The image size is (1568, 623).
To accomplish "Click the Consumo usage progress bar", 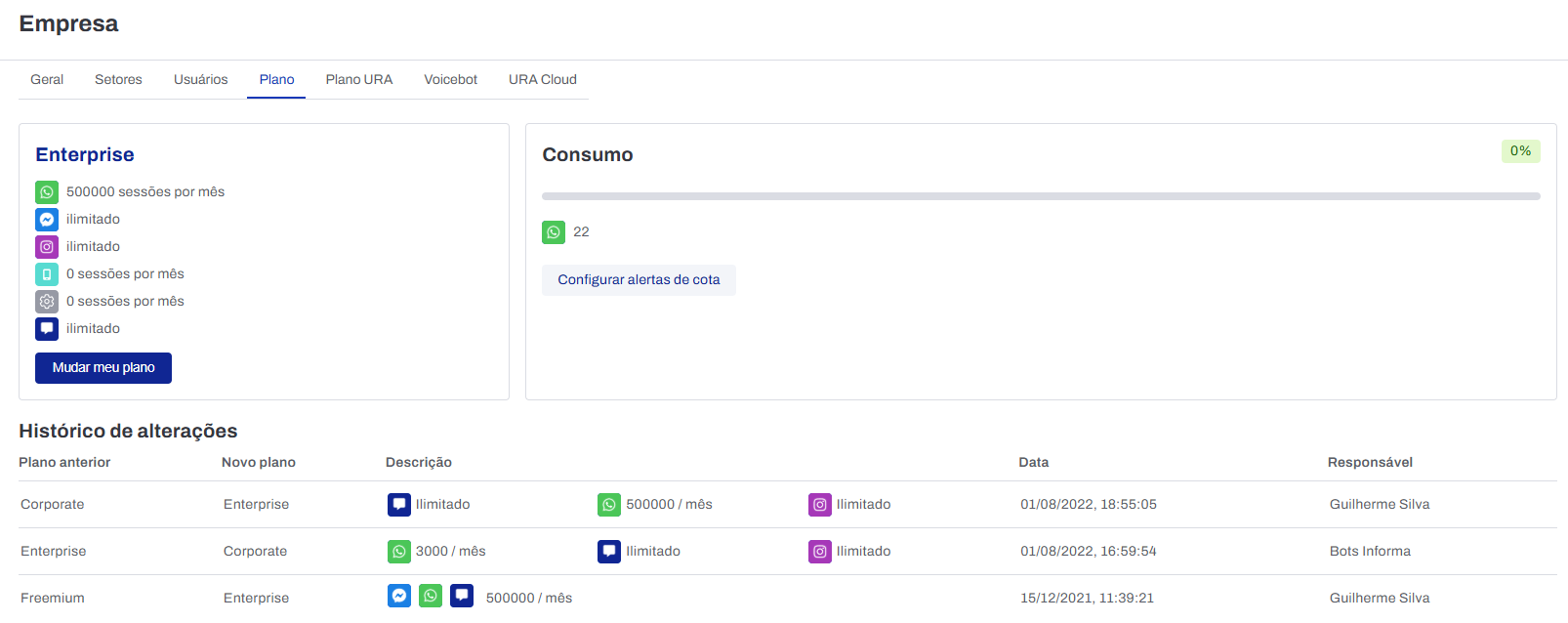I will pos(1041,196).
